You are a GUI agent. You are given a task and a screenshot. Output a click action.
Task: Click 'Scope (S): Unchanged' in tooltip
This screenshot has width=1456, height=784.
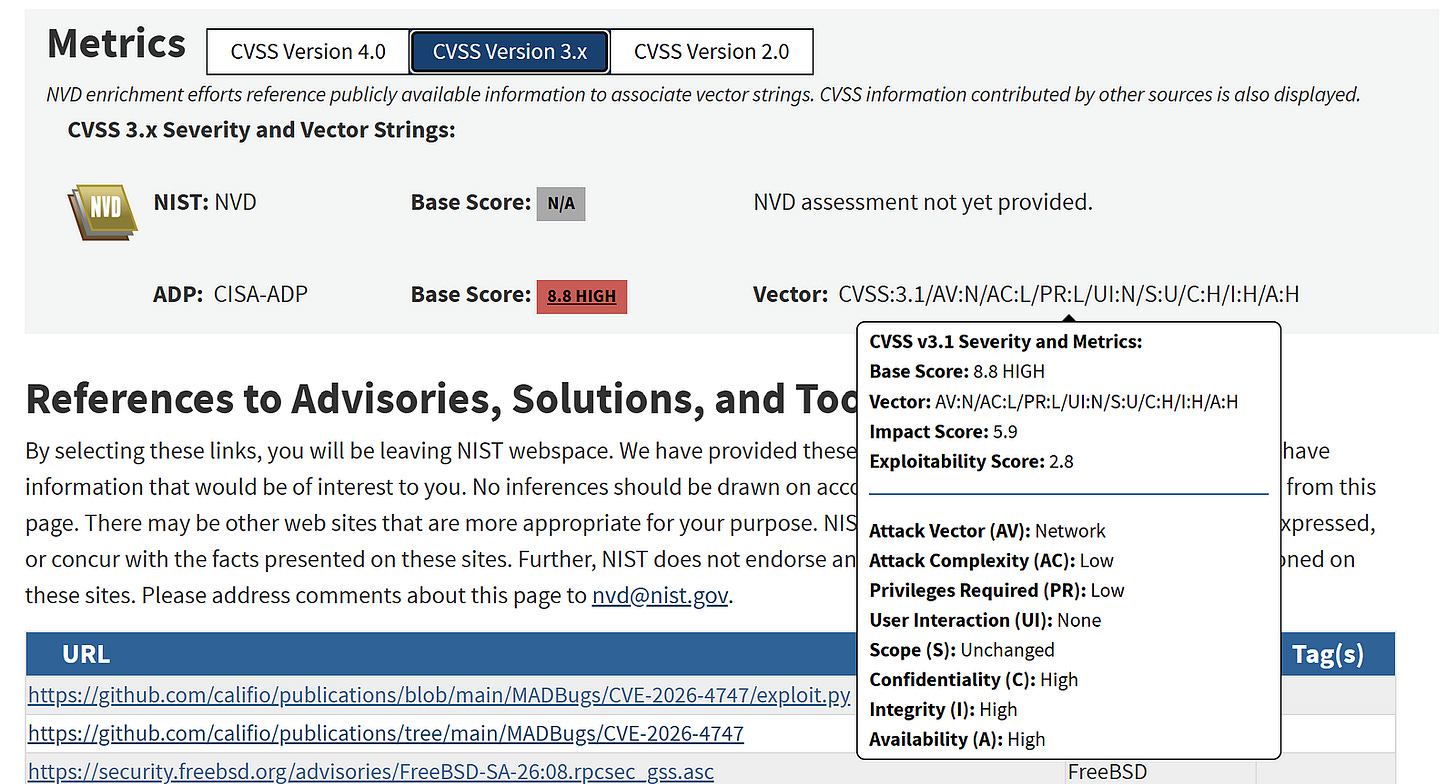pyautogui.click(x=962, y=650)
